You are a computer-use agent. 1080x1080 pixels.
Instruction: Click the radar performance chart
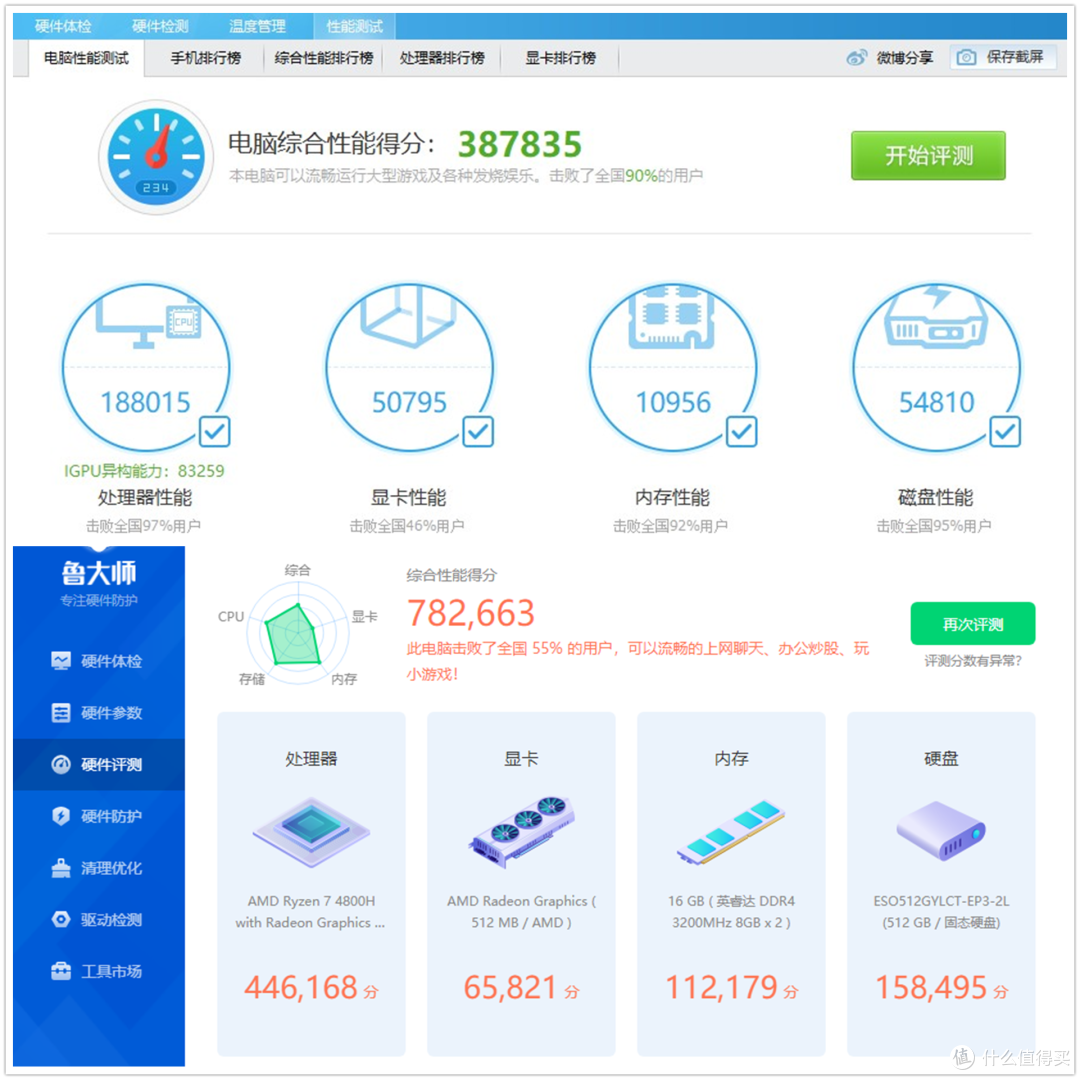point(298,634)
